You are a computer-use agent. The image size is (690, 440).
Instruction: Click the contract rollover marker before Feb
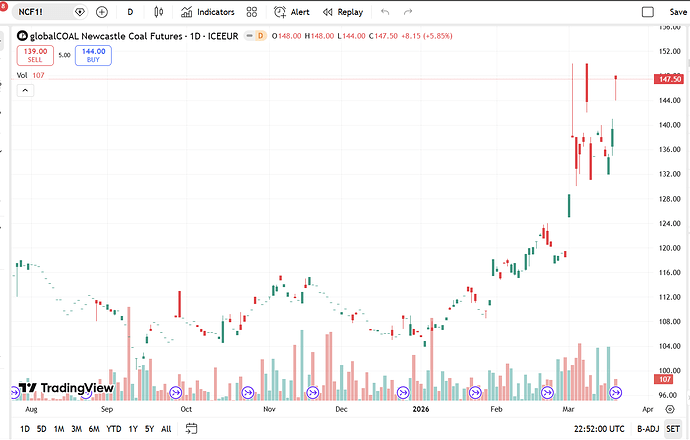(475, 392)
